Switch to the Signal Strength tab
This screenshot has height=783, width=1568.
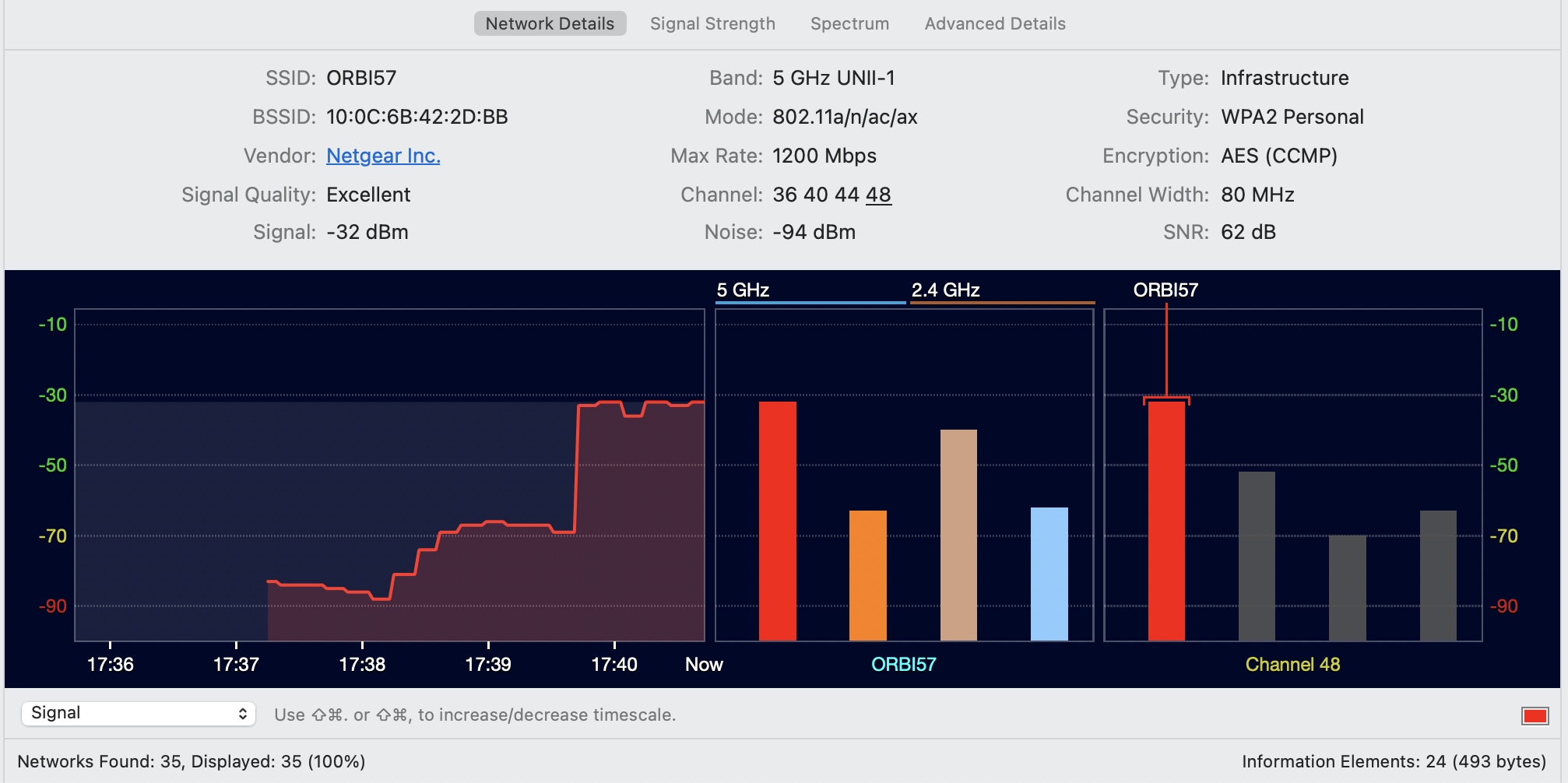coord(712,23)
